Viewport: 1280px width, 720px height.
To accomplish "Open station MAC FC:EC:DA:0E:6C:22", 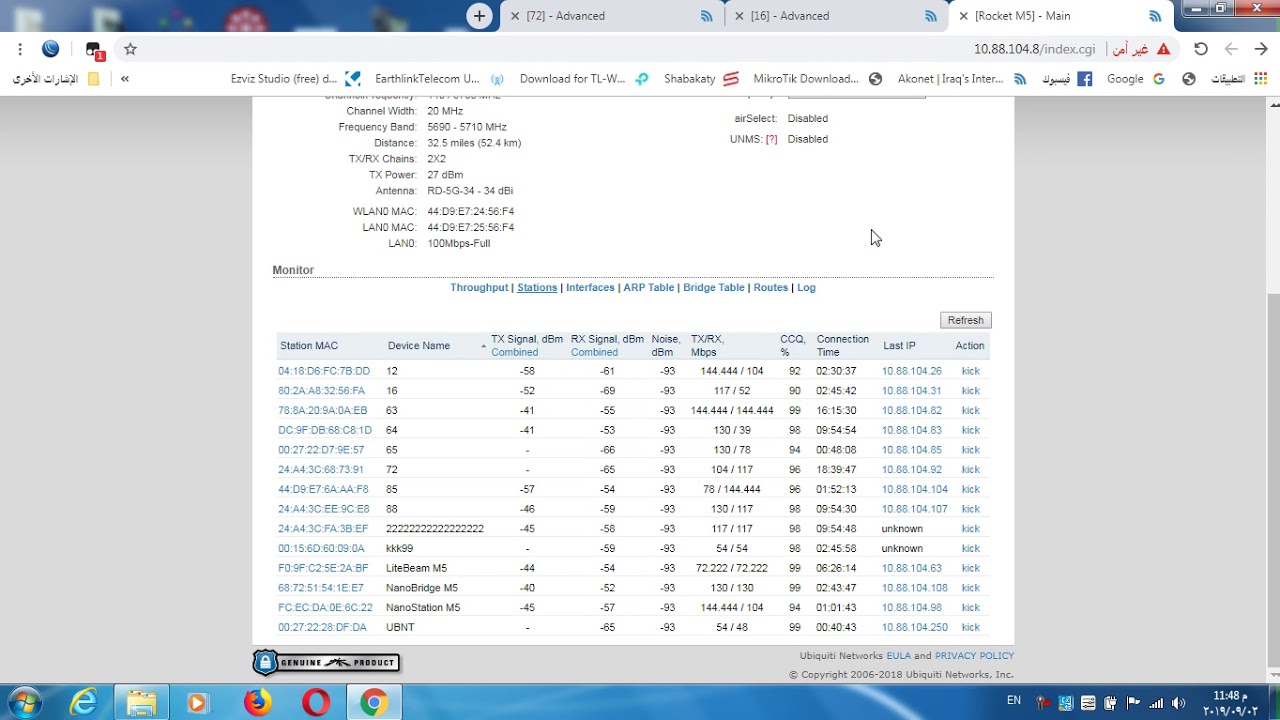I will (325, 608).
